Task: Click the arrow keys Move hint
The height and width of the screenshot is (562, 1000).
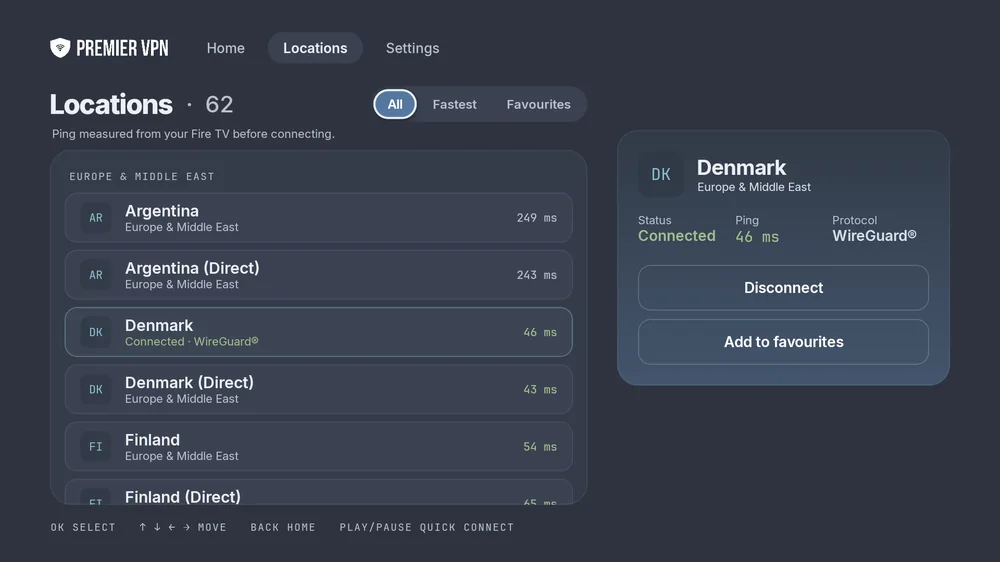Action: click(182, 527)
